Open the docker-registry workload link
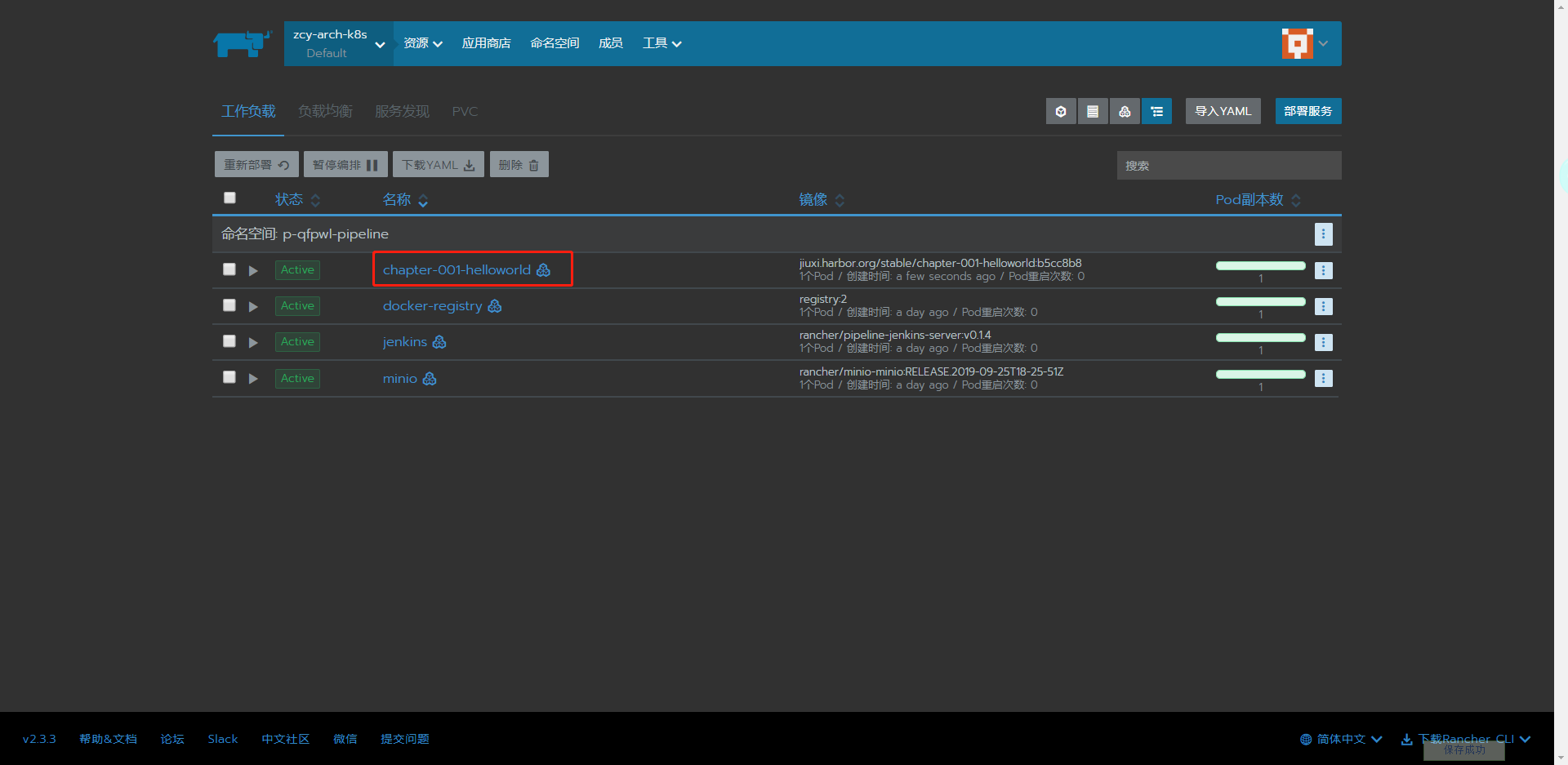 (x=432, y=306)
